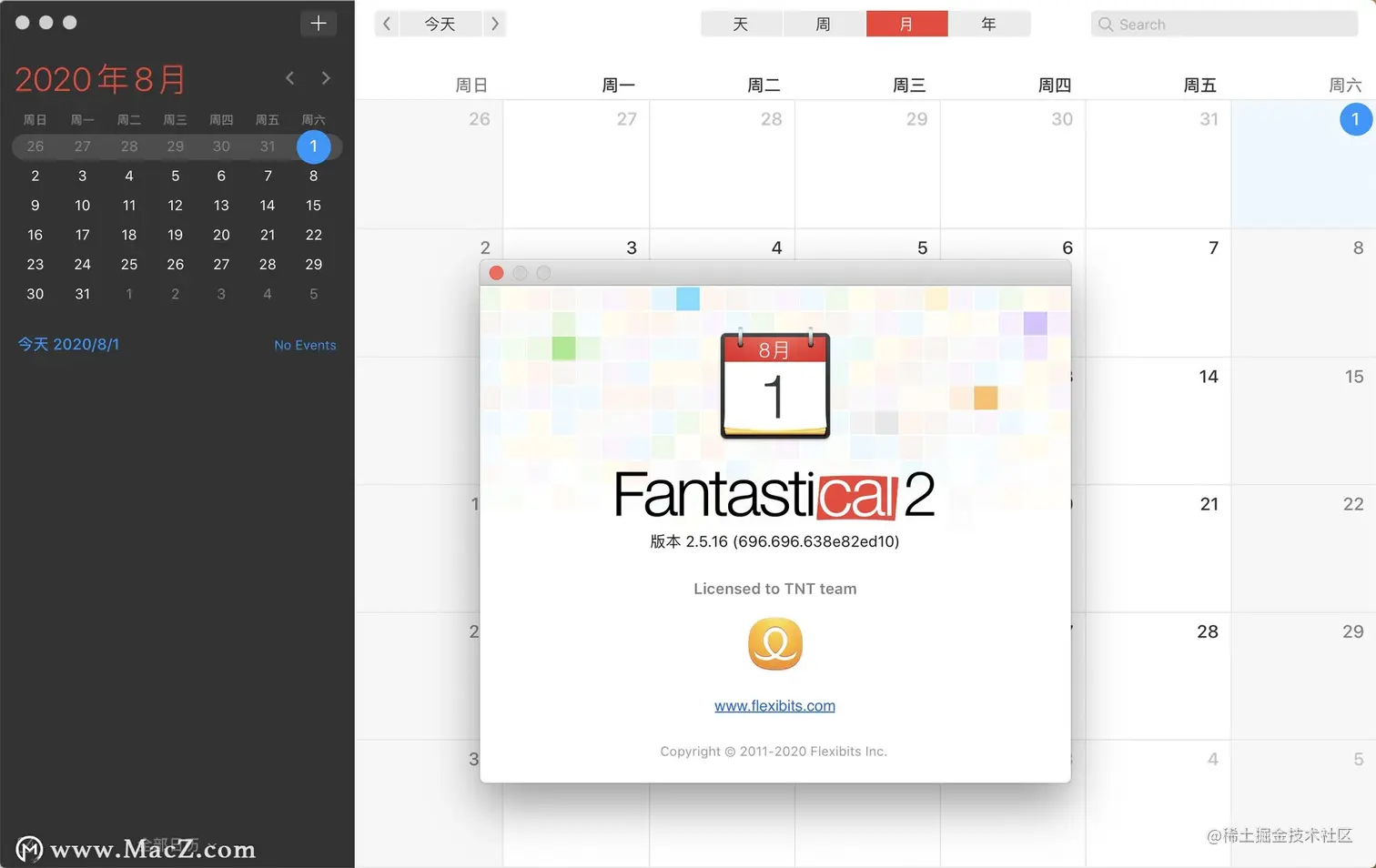Select day 1 highlighted in mini calendar
The height and width of the screenshot is (868, 1376).
point(314,146)
